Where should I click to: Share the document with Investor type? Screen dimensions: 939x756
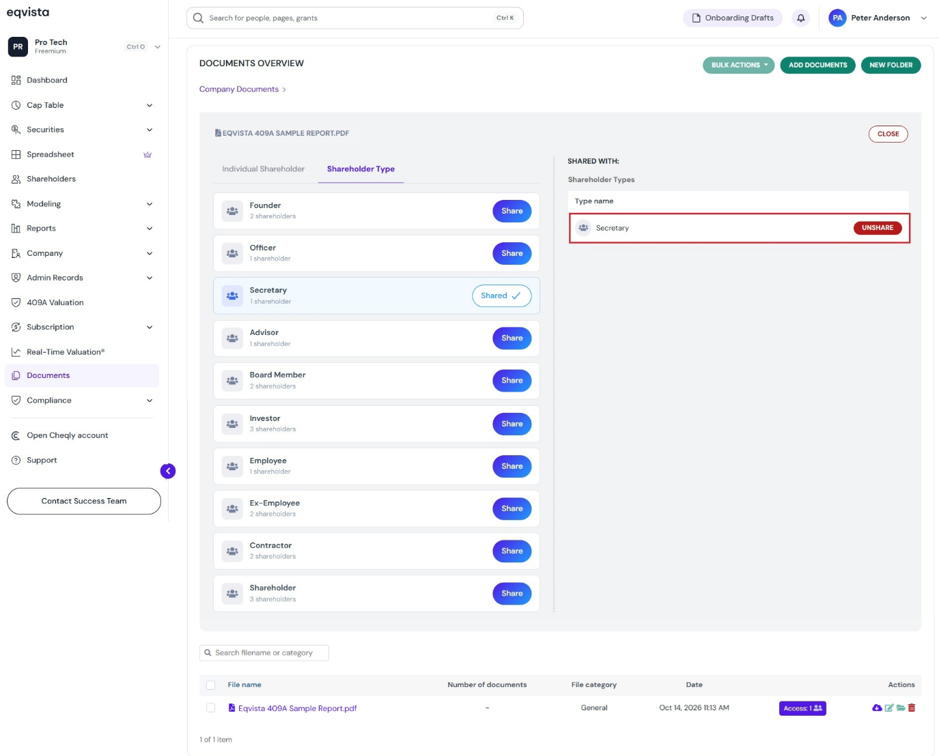[x=512, y=424]
